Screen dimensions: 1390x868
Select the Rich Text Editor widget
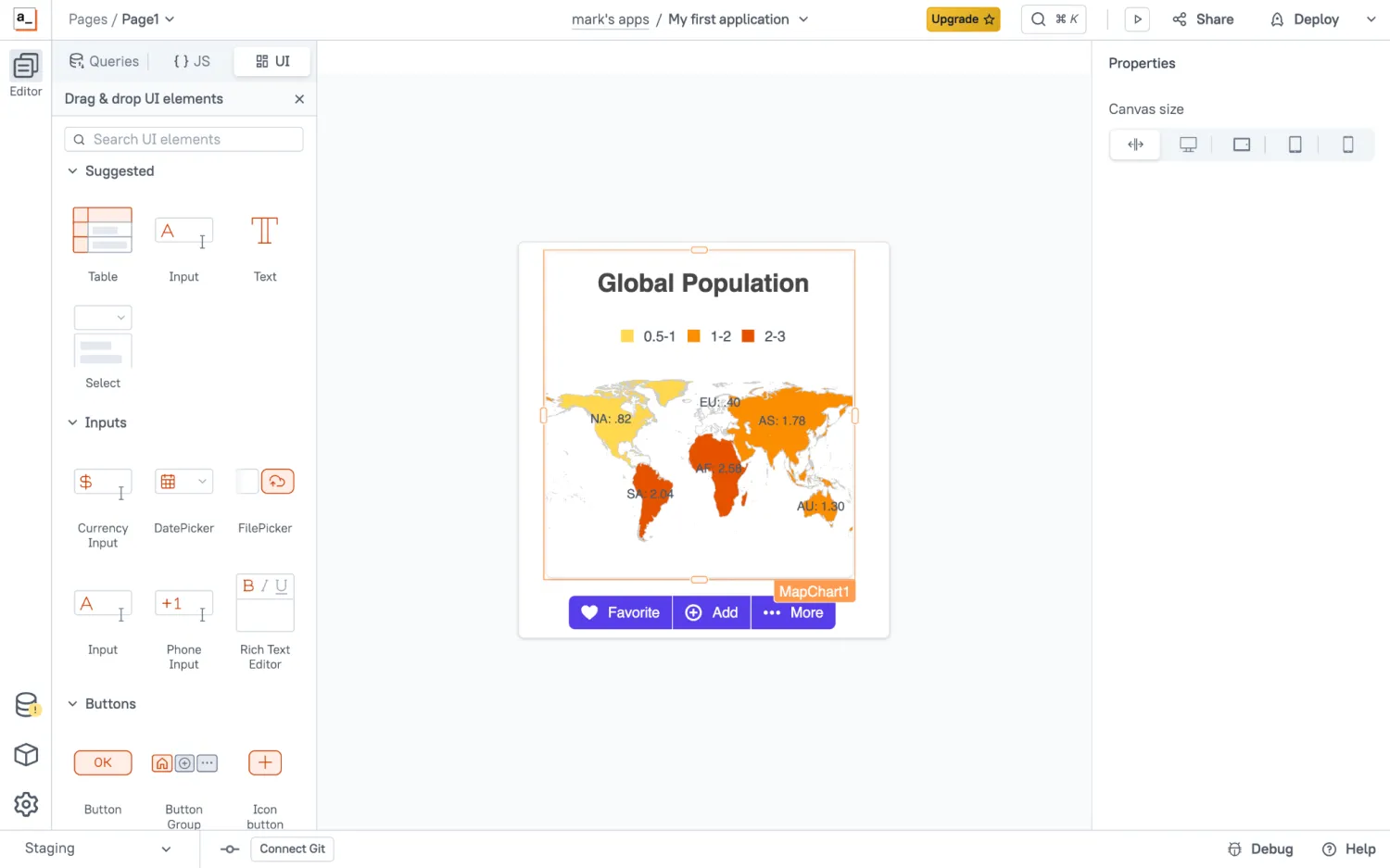pyautogui.click(x=265, y=603)
